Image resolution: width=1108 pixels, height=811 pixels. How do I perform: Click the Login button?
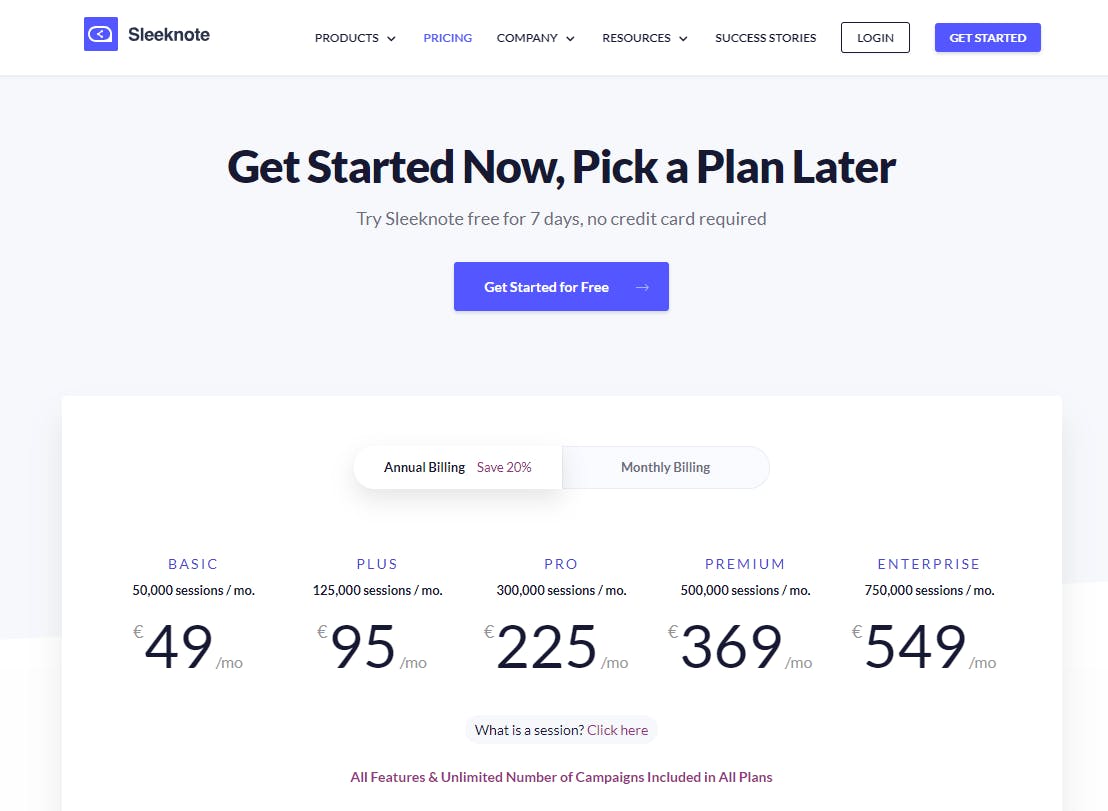coord(875,37)
